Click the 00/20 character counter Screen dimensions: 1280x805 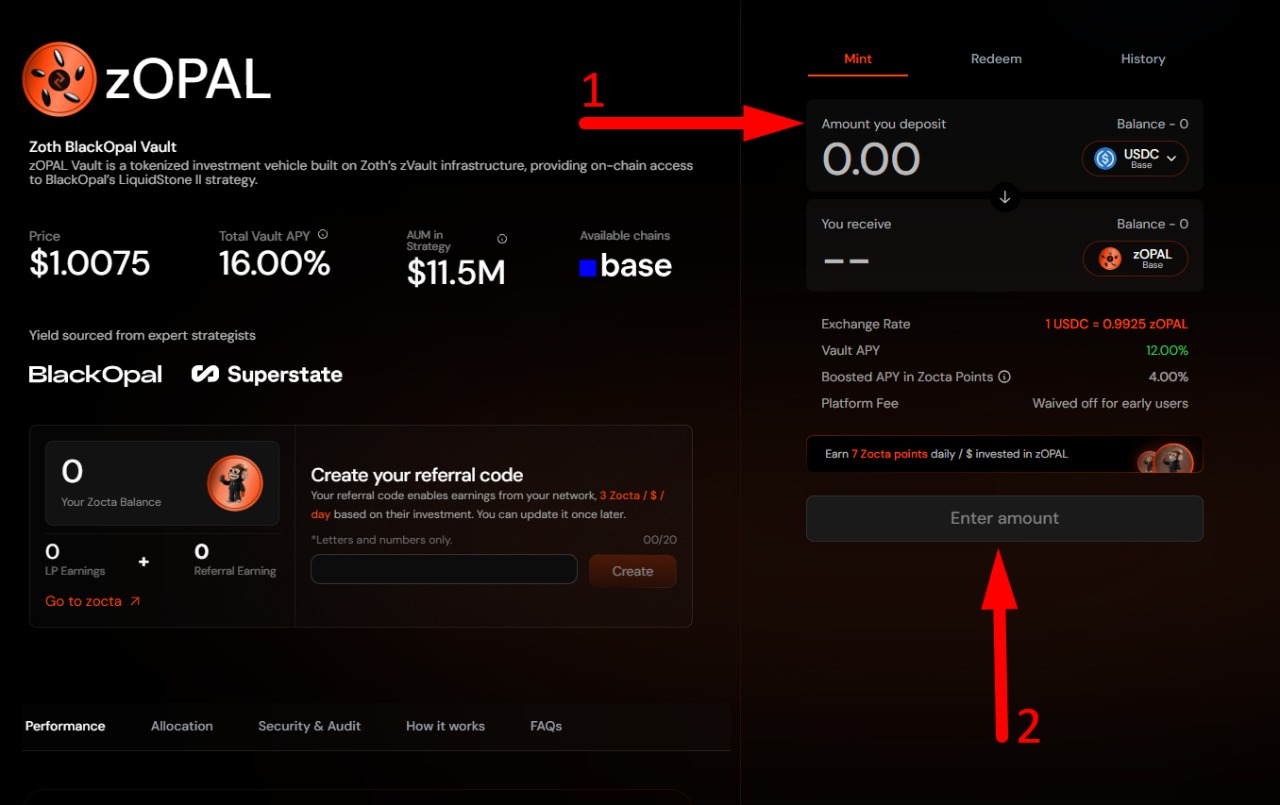660,540
